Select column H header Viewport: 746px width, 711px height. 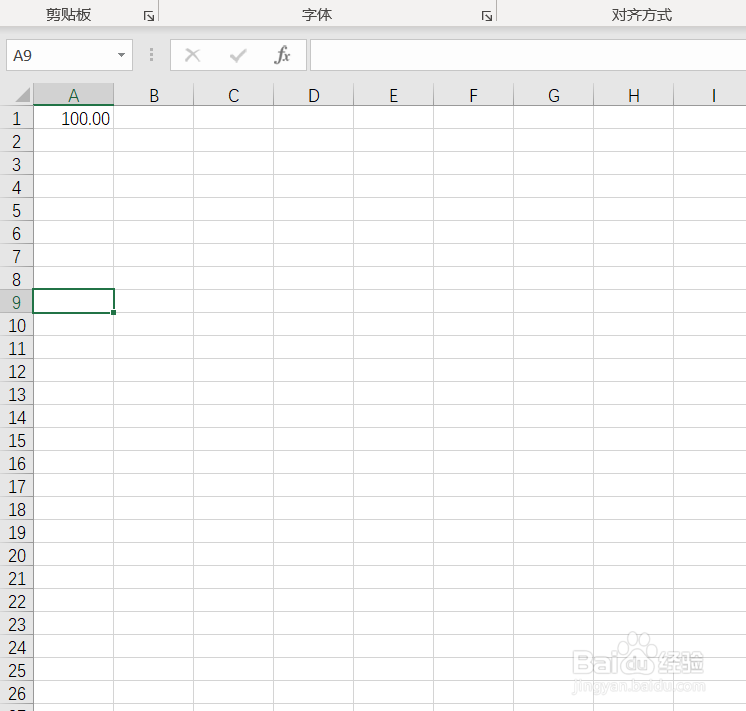click(633, 95)
